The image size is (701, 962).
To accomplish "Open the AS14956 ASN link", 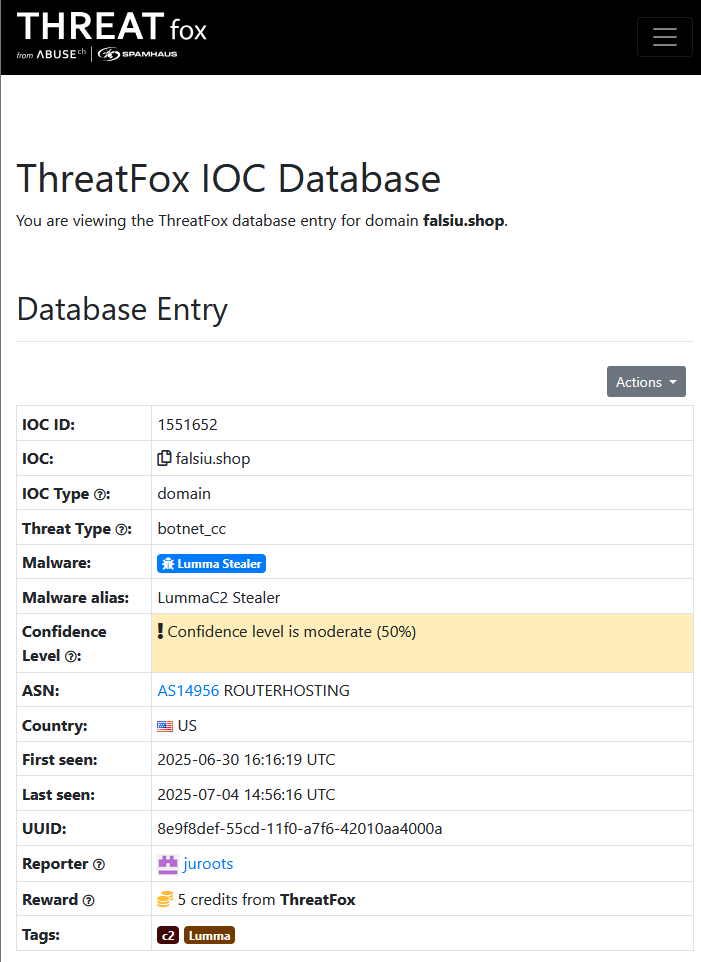I will coord(188,691).
